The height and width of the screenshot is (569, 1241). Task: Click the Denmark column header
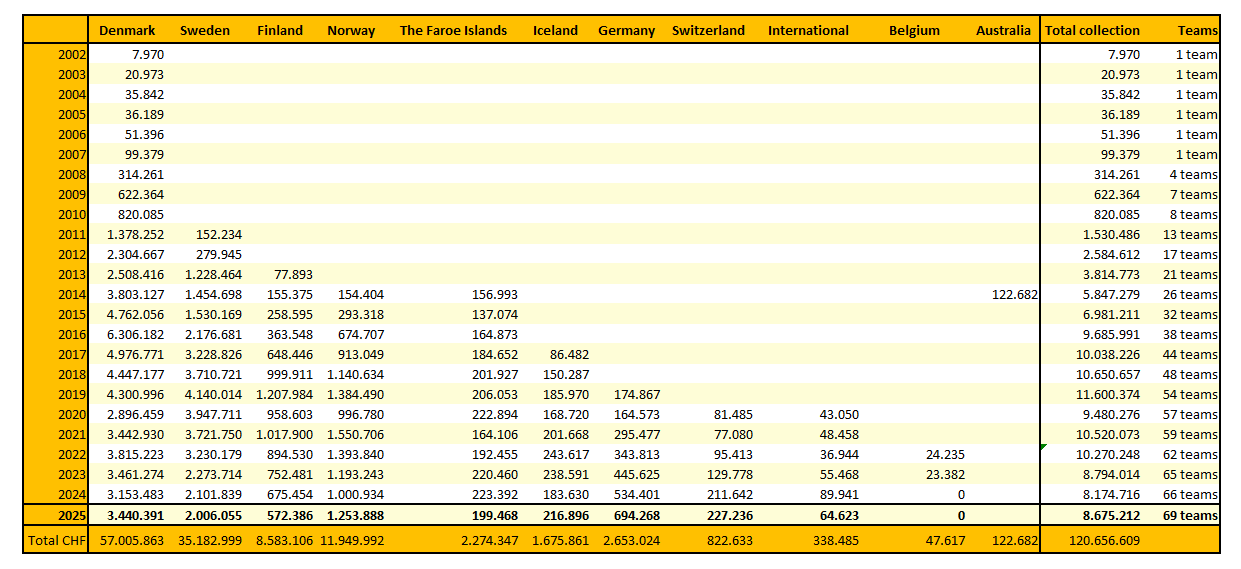tap(127, 30)
